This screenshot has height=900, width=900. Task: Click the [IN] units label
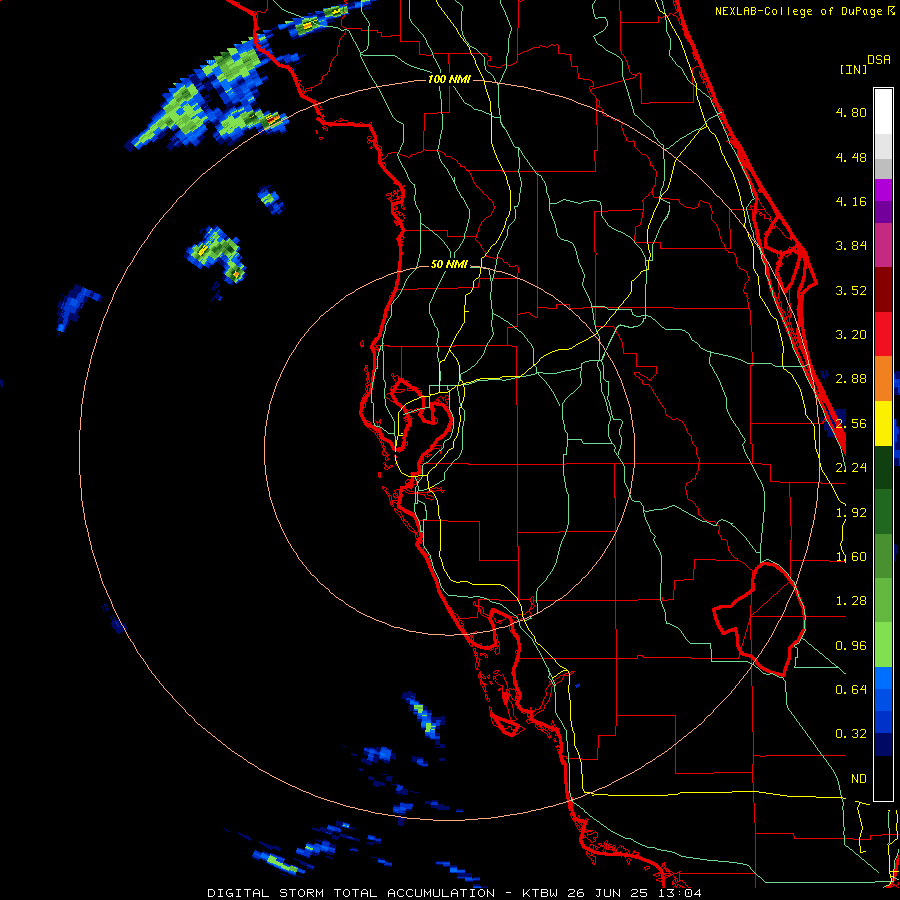(853, 69)
